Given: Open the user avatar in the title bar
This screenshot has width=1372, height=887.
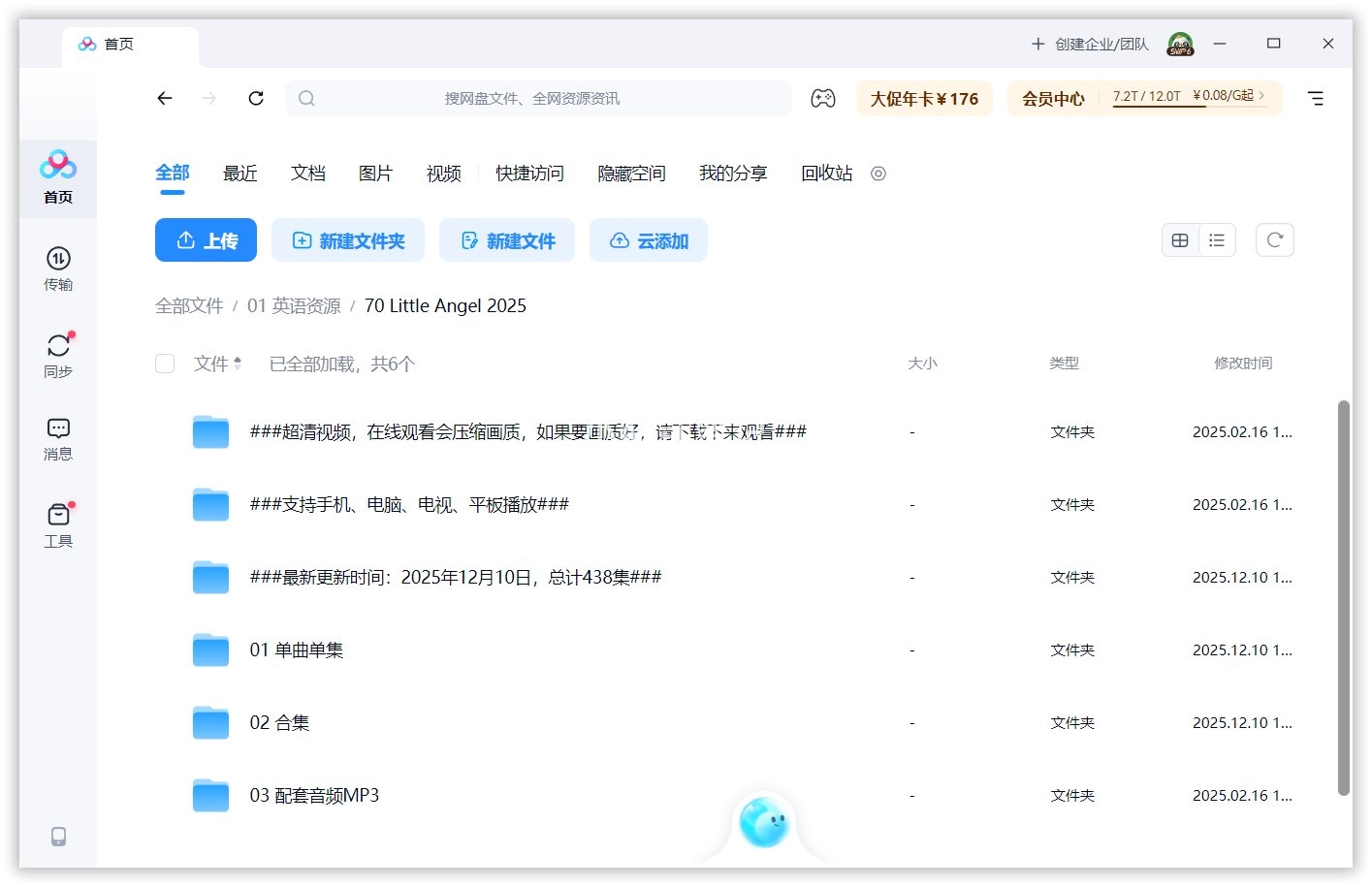Looking at the screenshot, I should (1180, 44).
